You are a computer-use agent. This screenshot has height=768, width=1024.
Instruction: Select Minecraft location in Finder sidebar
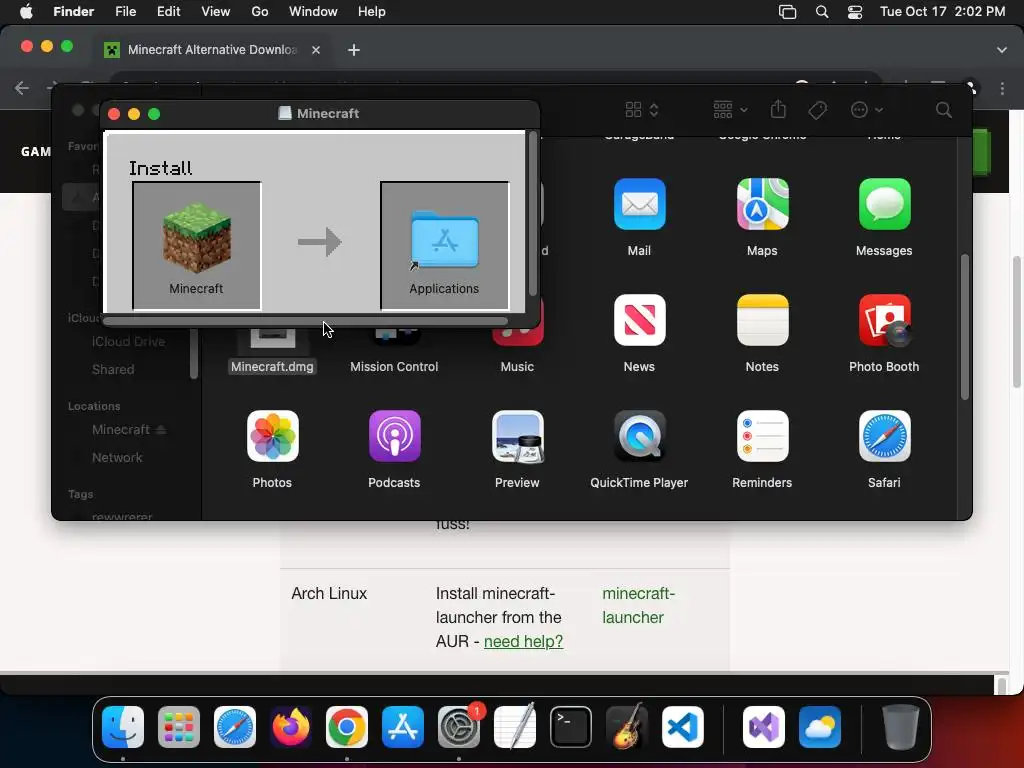coord(121,430)
